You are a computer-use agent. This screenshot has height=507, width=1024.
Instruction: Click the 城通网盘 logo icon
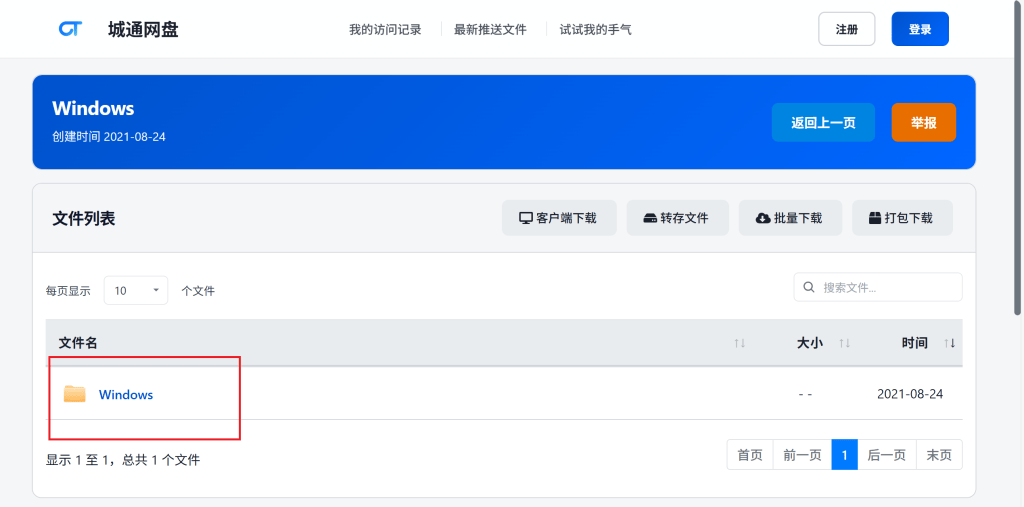point(70,29)
